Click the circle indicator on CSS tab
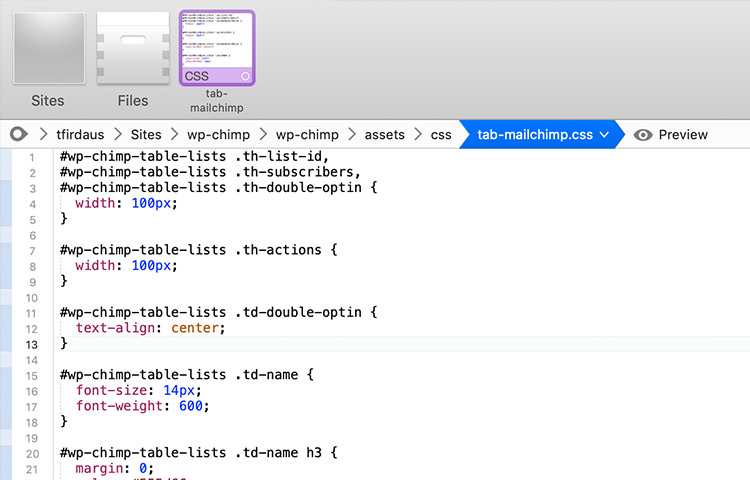 244,76
